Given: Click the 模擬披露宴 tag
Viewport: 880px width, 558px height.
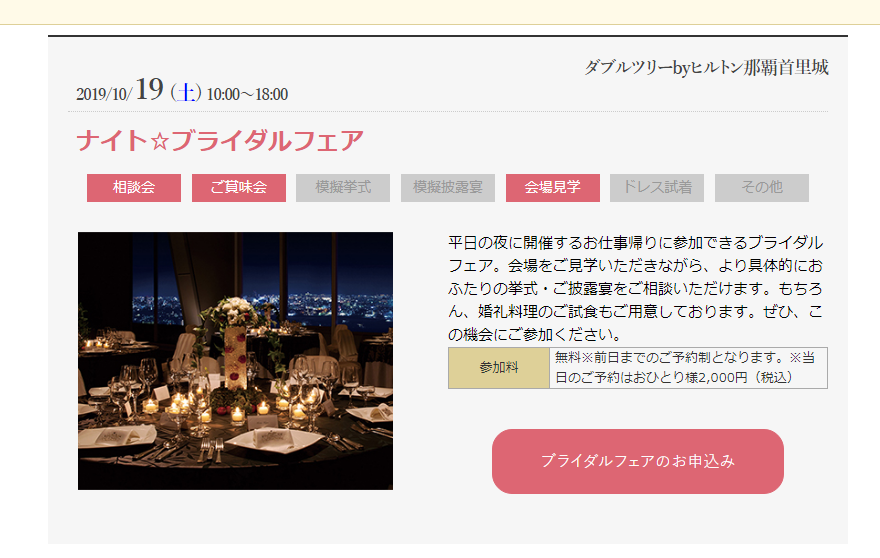Looking at the screenshot, I should pos(448,187).
